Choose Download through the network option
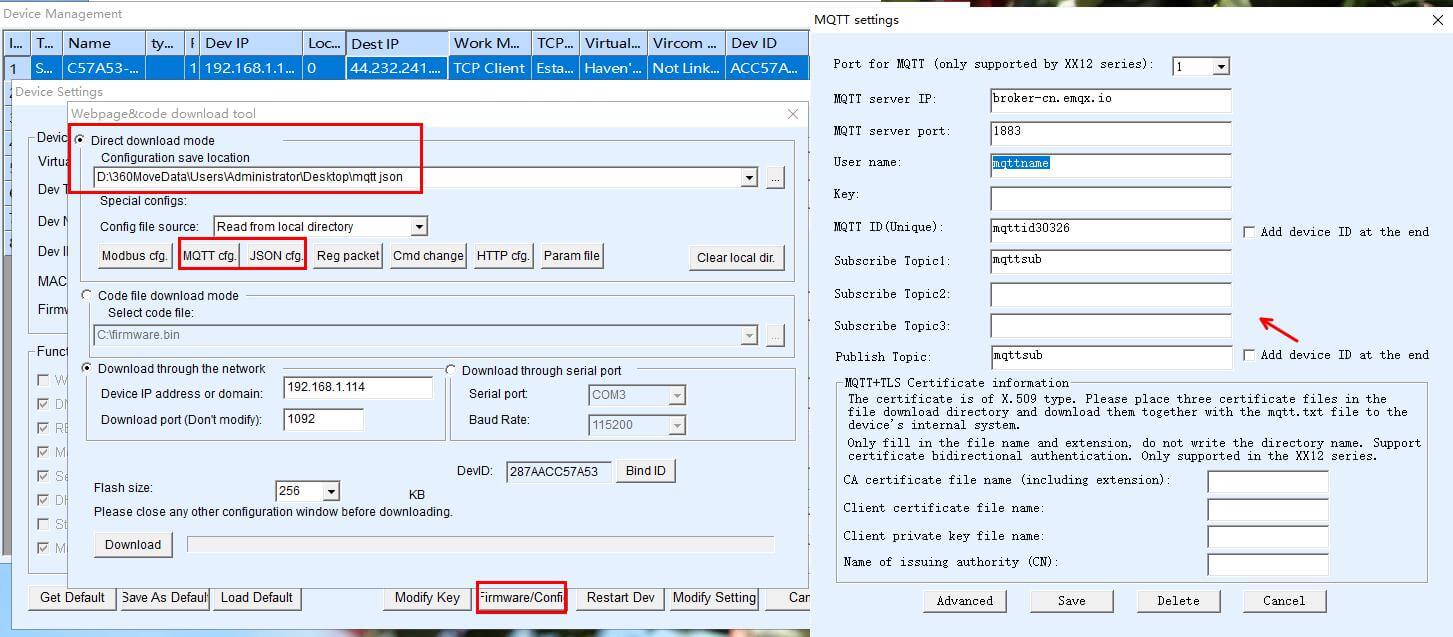The image size is (1453, 637). [87, 369]
